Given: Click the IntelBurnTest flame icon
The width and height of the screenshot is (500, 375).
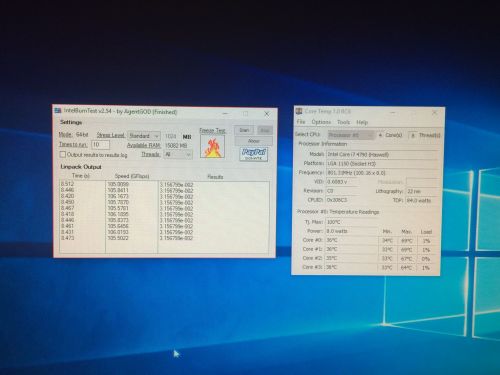Looking at the screenshot, I should (213, 146).
